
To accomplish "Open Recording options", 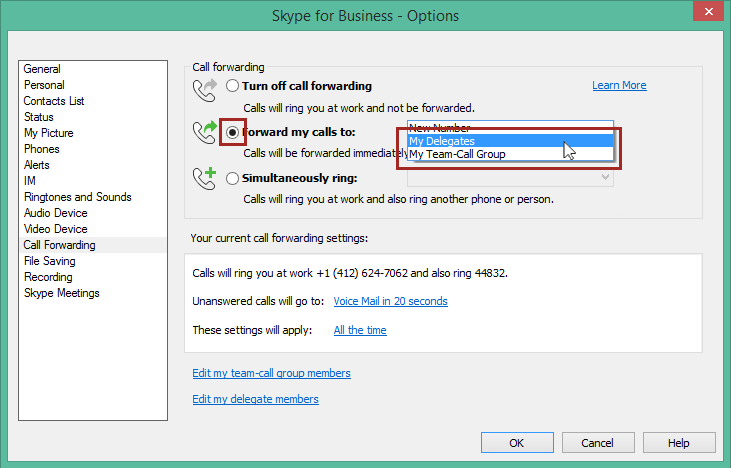I will [x=92, y=277].
